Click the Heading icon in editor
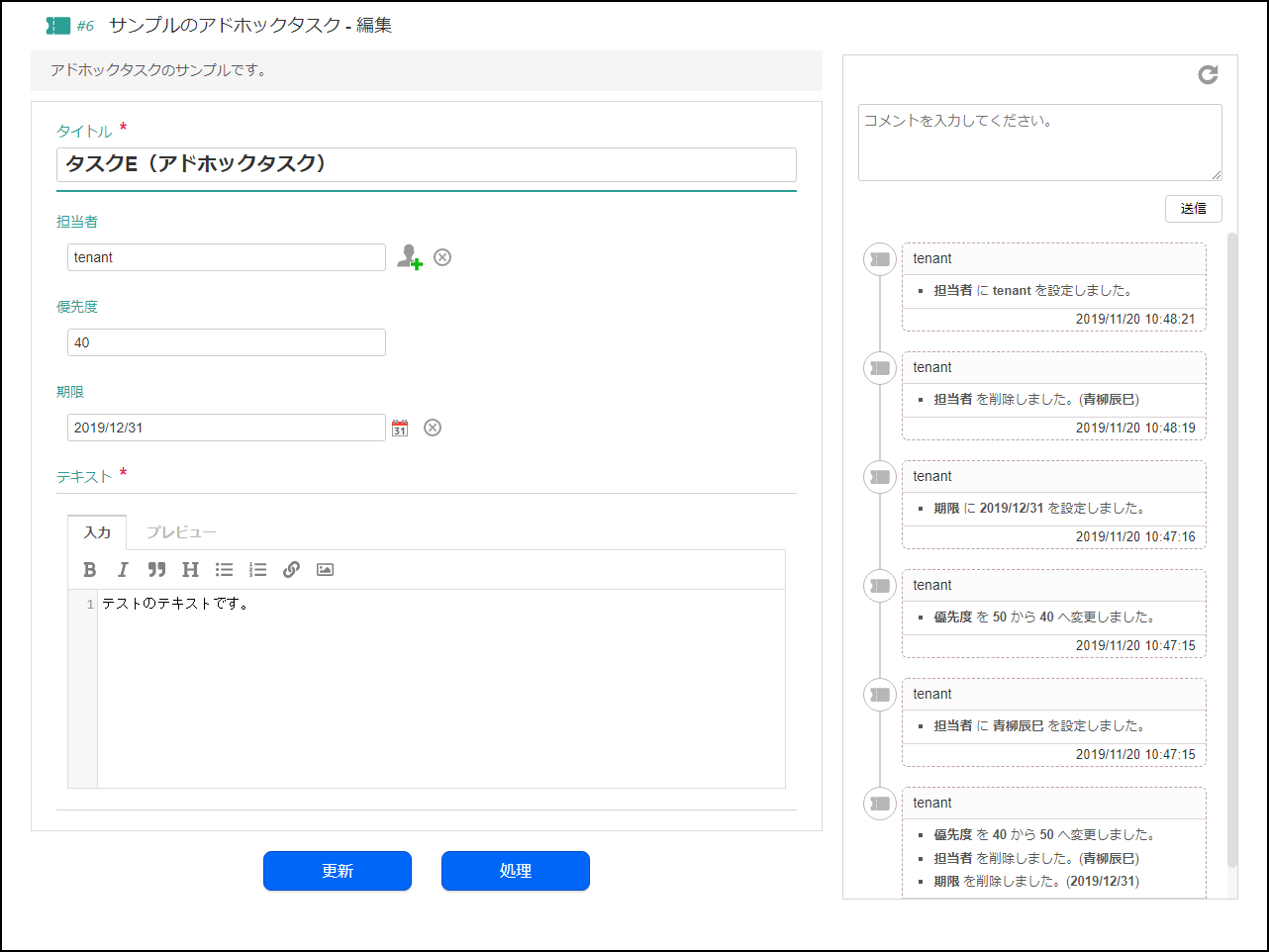The image size is (1269, 952). pyautogui.click(x=190, y=570)
